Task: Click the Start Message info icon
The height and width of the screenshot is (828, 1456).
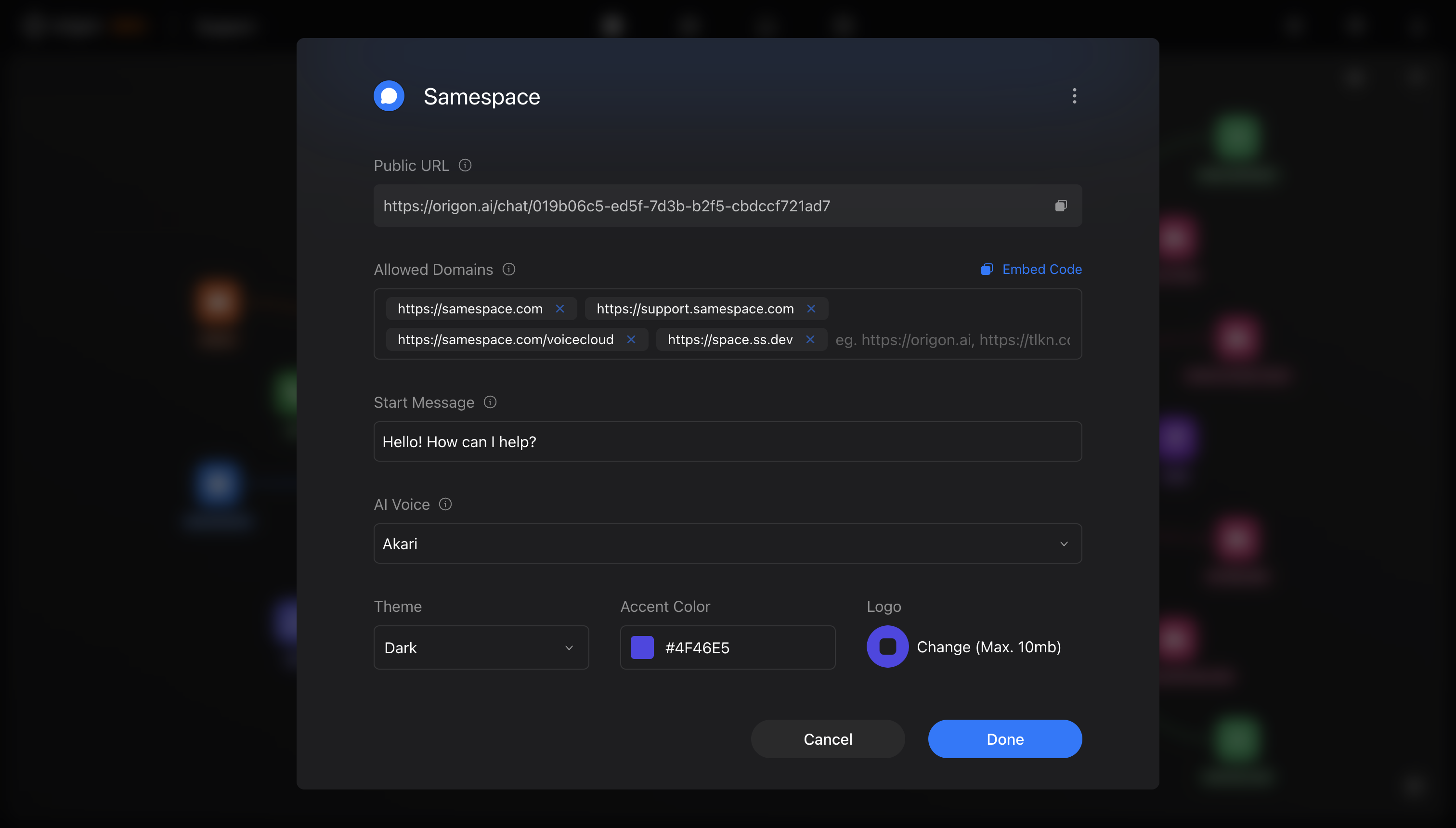Action: click(x=490, y=402)
